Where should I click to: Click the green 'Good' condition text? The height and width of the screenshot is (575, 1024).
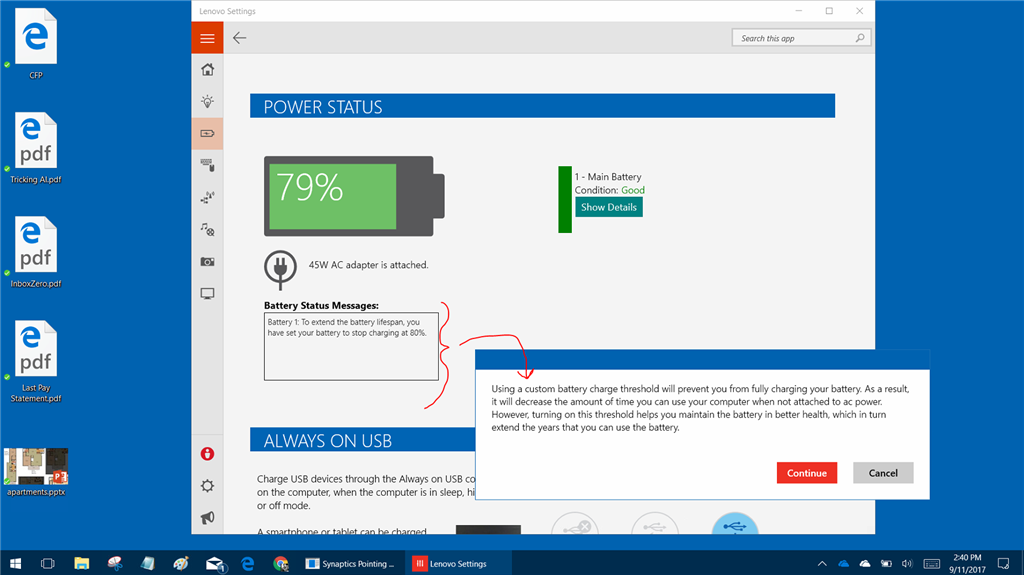click(x=633, y=190)
